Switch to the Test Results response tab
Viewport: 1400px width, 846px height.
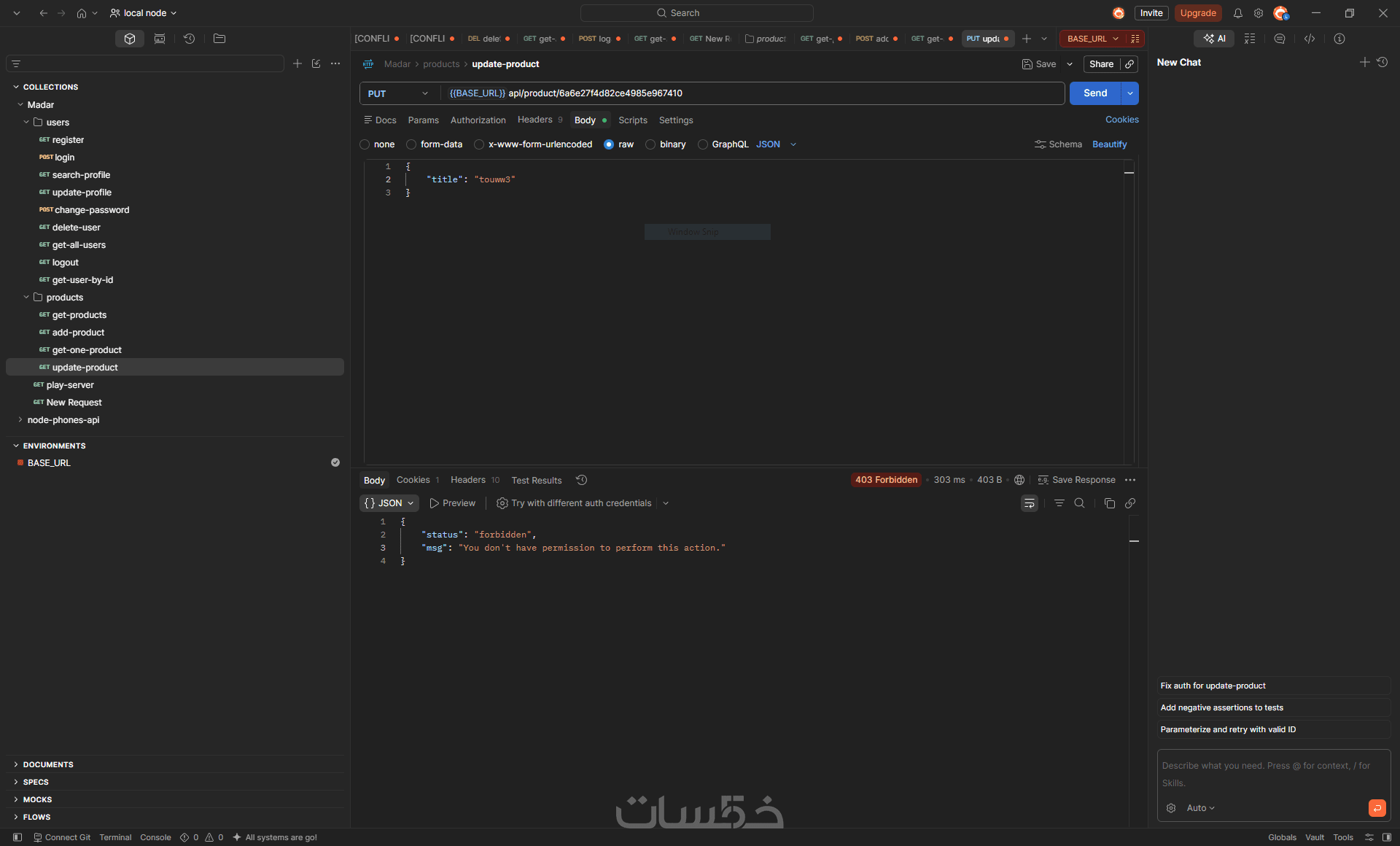click(x=537, y=481)
